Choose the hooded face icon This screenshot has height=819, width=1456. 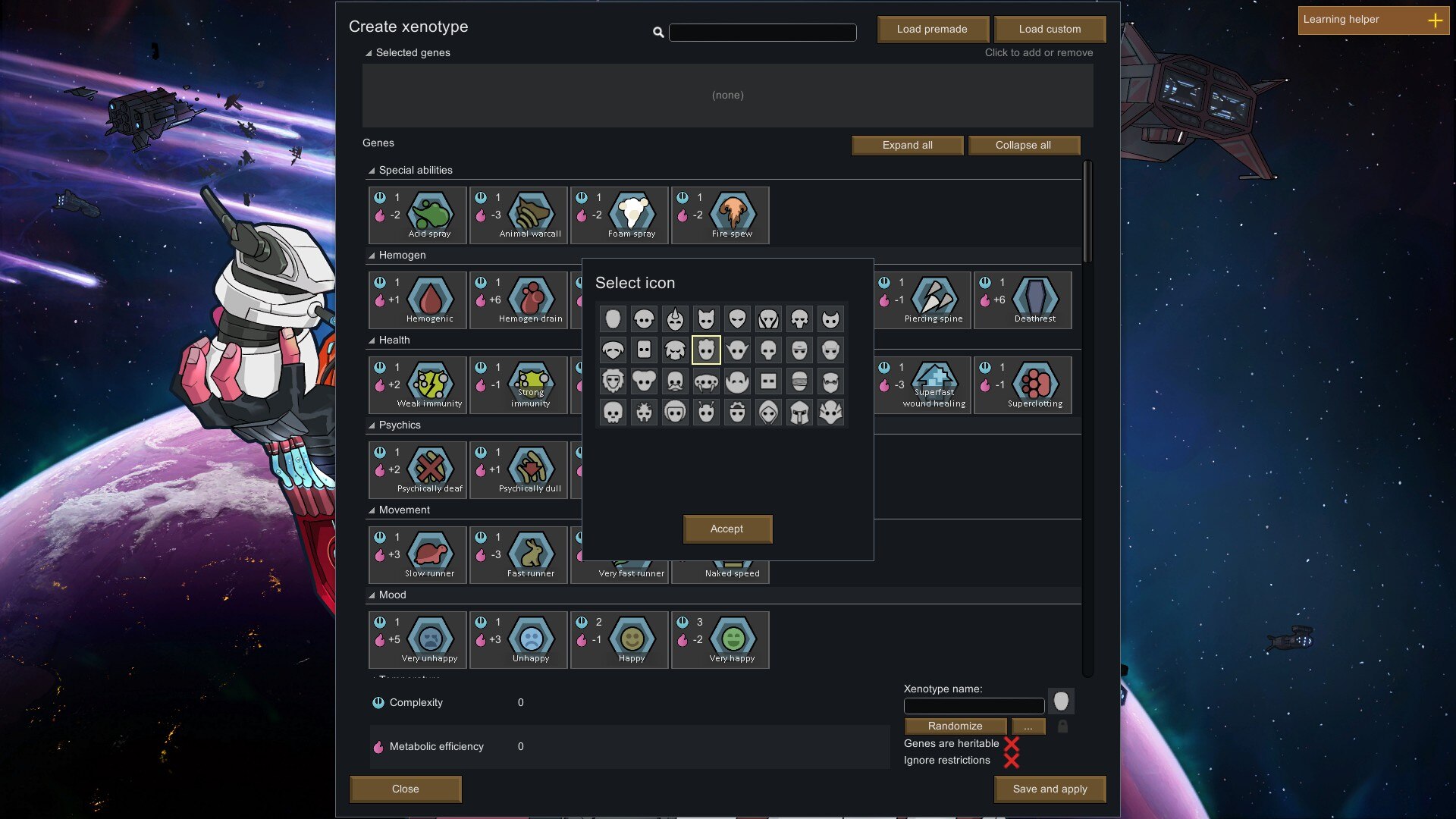click(x=768, y=412)
